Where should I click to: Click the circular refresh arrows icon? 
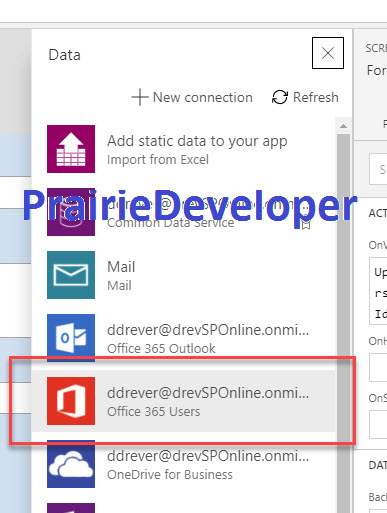280,97
